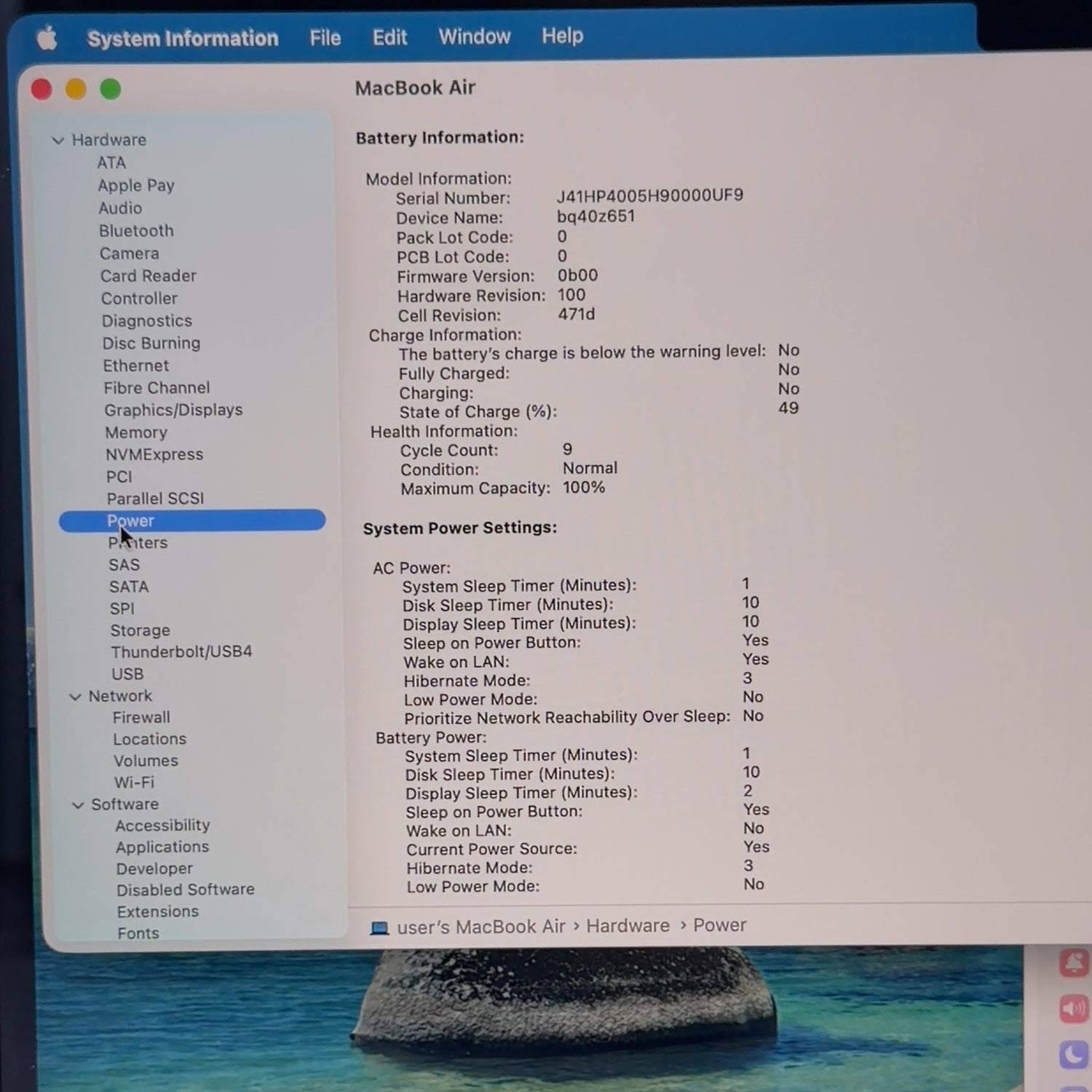Click the crescent moon icon behind window

pos(1074,1056)
